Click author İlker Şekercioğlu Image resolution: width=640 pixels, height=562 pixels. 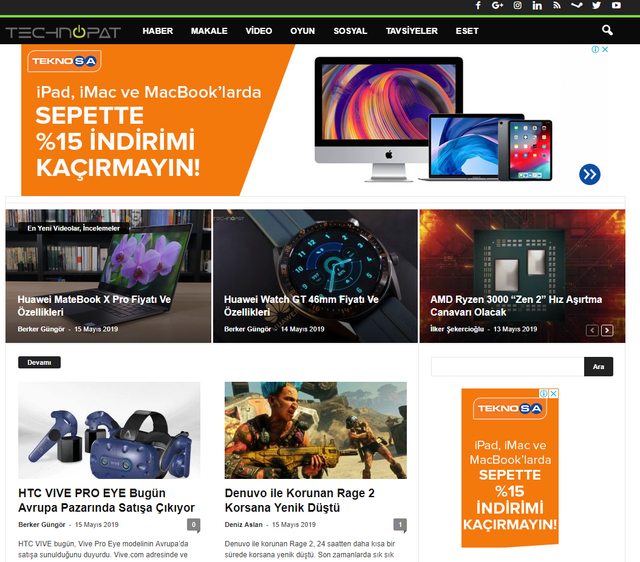click(457, 329)
